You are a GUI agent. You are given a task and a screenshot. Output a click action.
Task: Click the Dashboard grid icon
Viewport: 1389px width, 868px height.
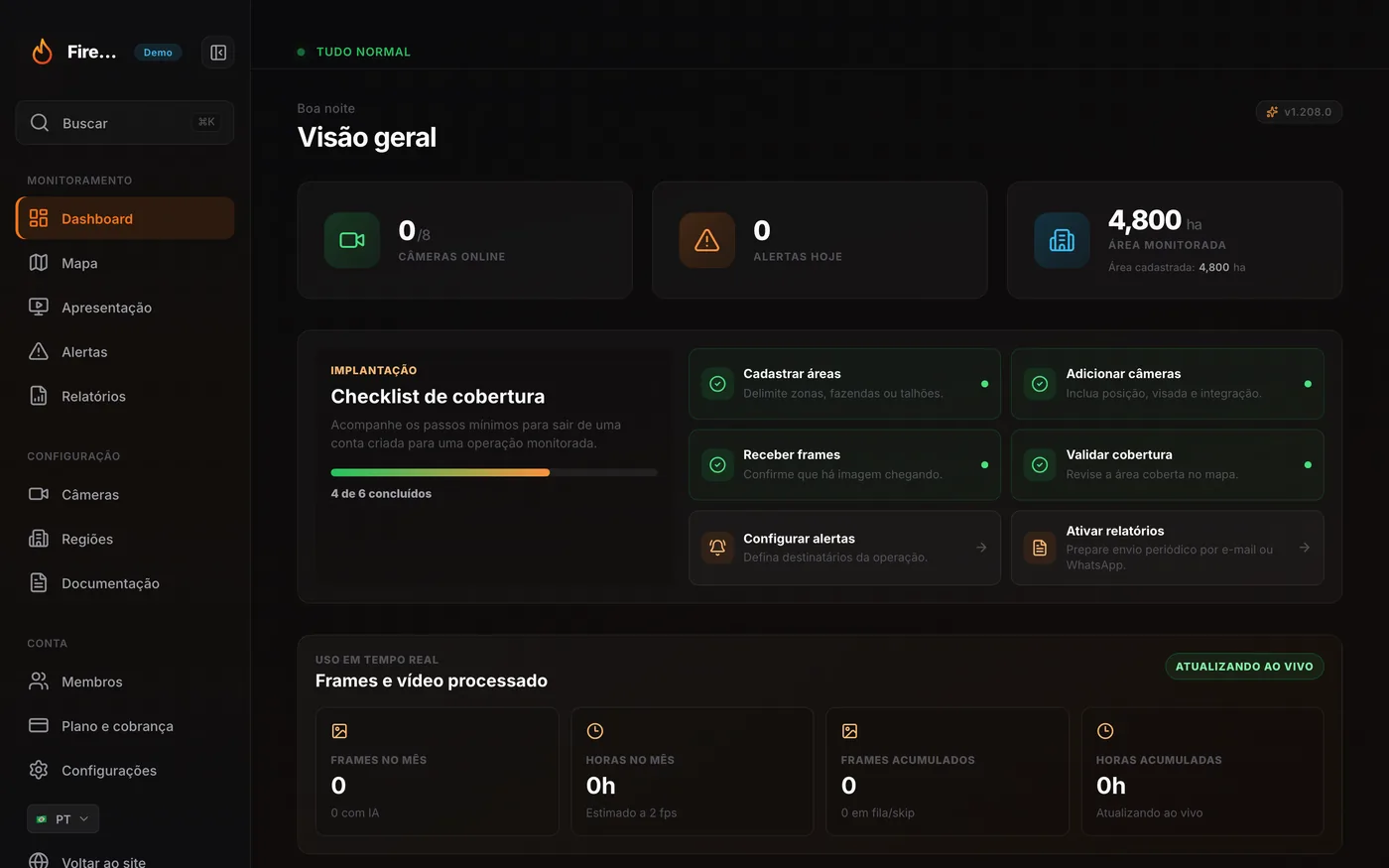39,218
